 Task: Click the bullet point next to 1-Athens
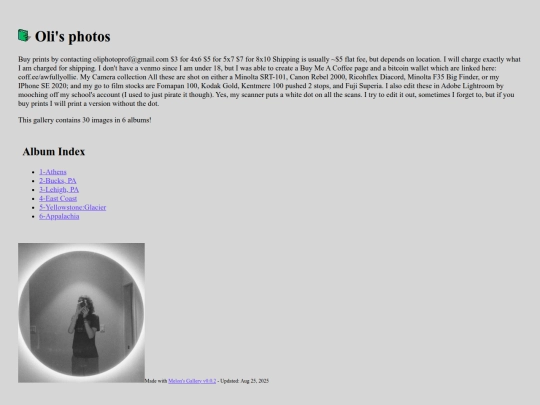click(x=33, y=172)
